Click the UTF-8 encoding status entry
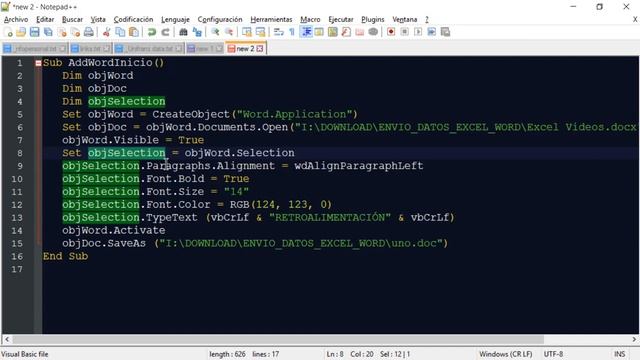640x360 pixels. (553, 354)
